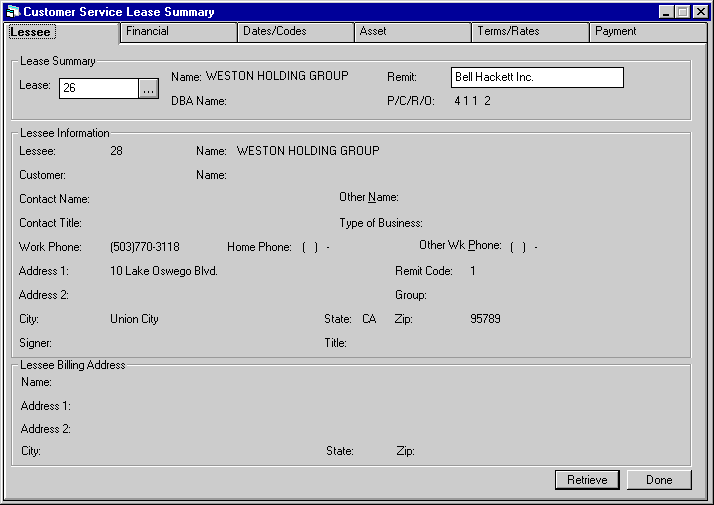Select WESTON HOLDING GROUP name in Lessee Information
Viewport: 714px width, 505px height.
click(308, 151)
